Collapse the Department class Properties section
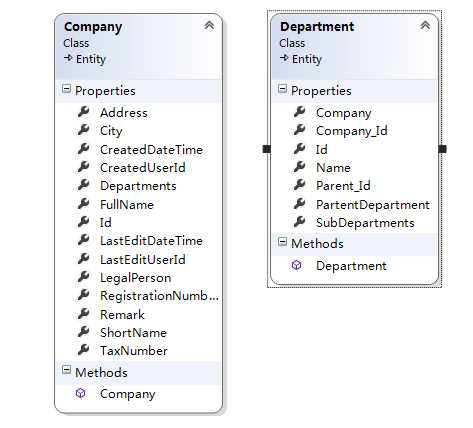This screenshot has height=428, width=473. click(x=282, y=89)
